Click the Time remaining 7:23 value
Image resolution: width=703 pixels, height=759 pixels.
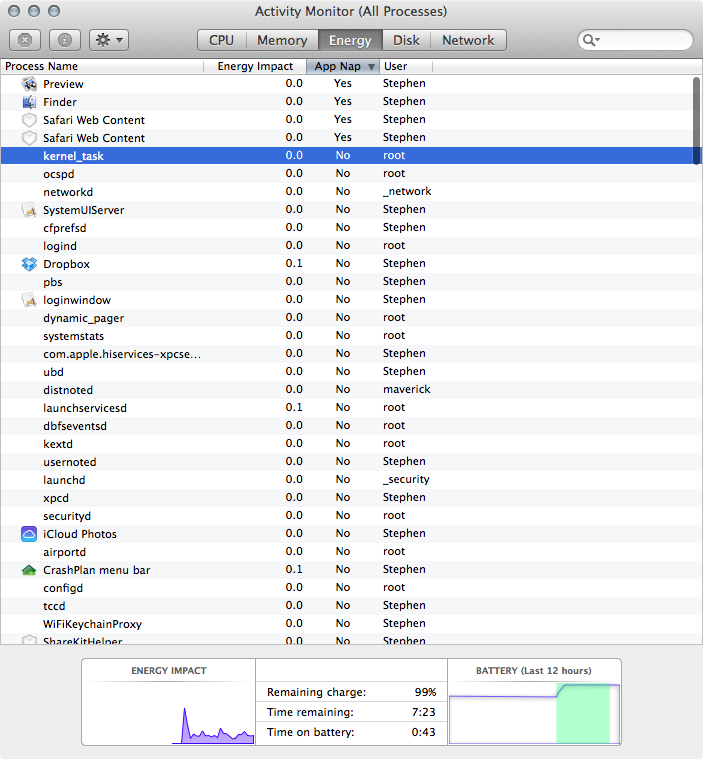pos(424,712)
